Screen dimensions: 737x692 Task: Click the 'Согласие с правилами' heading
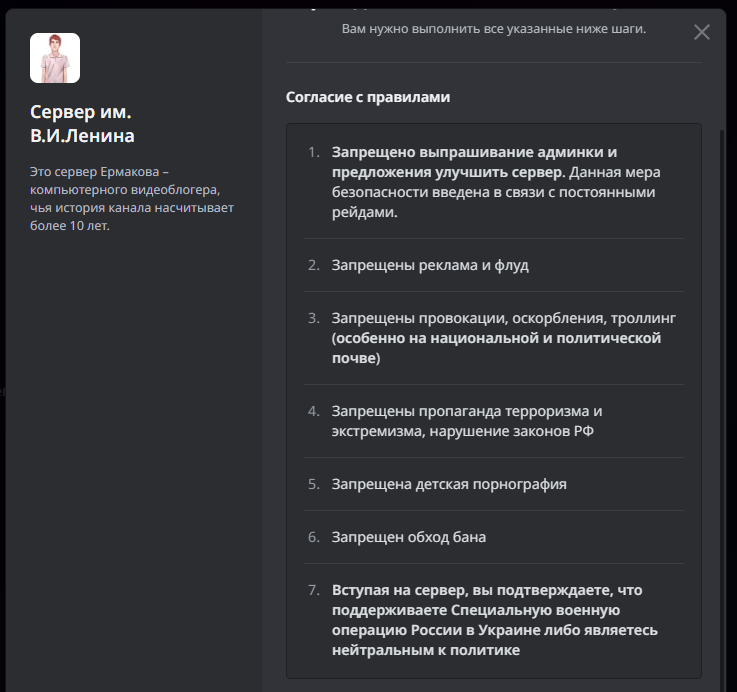(x=368, y=97)
